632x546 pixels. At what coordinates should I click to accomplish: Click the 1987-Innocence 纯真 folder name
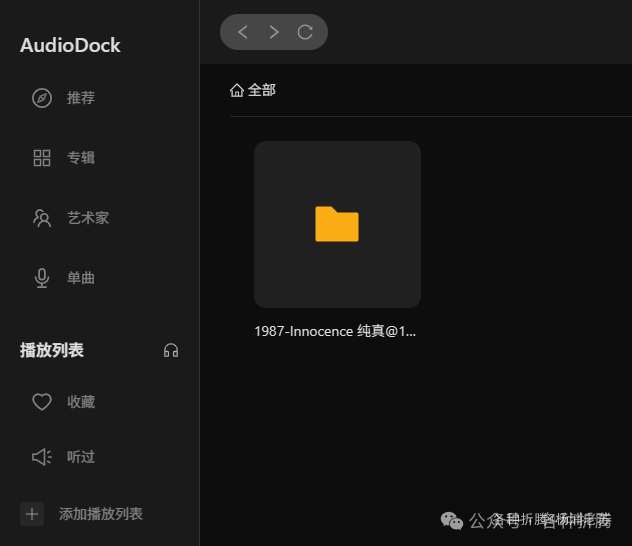(335, 331)
